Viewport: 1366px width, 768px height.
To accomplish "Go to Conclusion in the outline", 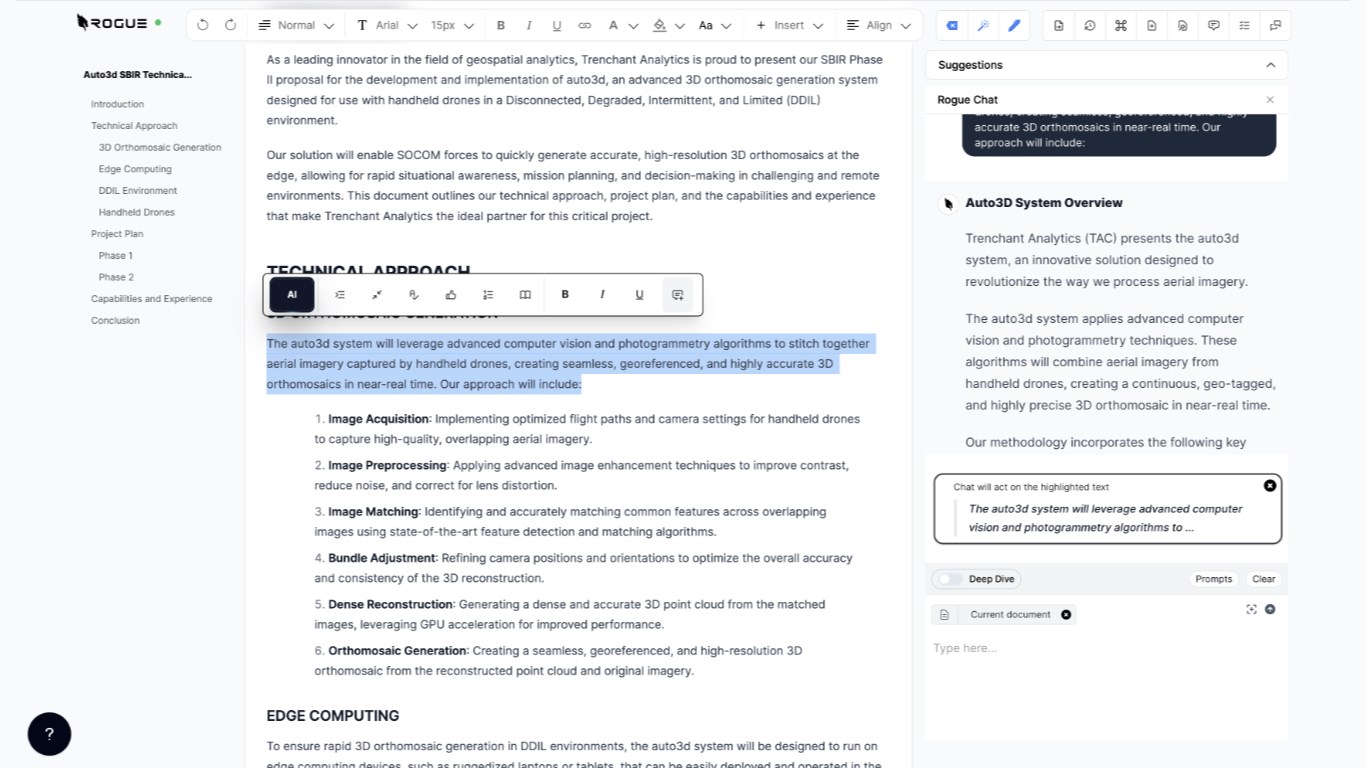I will click(x=115, y=321).
